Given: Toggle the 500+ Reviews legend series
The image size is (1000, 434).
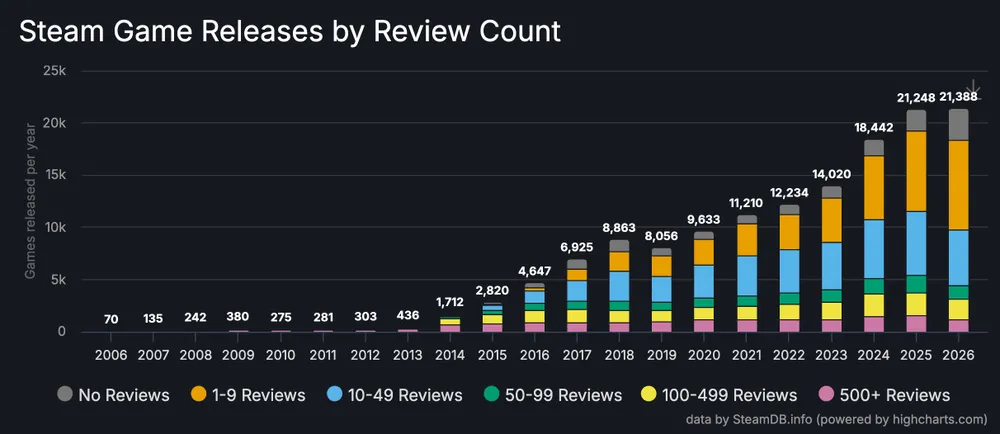Looking at the screenshot, I should (x=884, y=394).
